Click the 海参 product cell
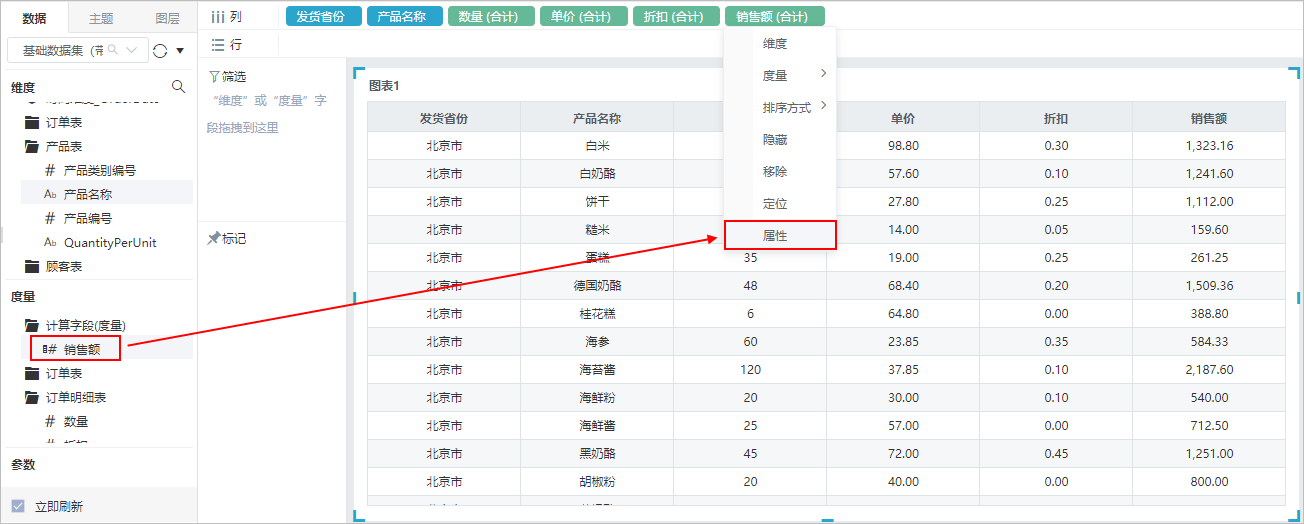Viewport: 1304px width, 524px height. click(x=597, y=342)
